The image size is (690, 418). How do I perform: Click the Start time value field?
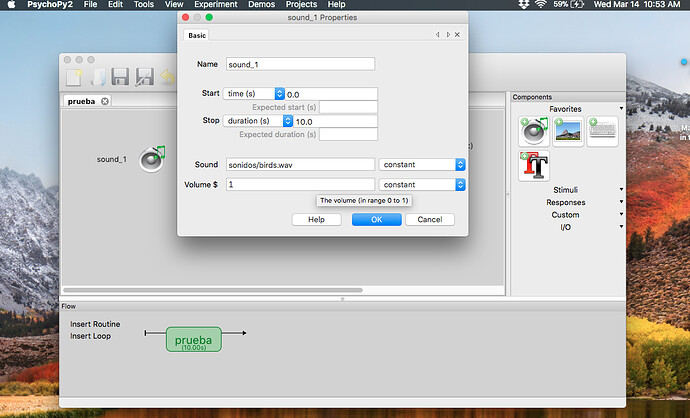pyautogui.click(x=331, y=94)
